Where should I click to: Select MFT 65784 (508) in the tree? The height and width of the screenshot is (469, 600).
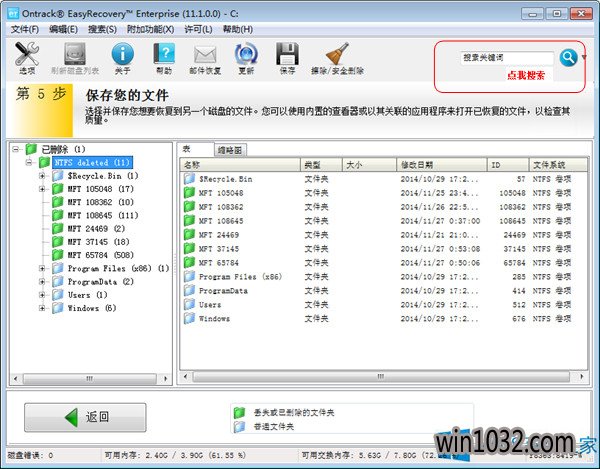pos(99,255)
